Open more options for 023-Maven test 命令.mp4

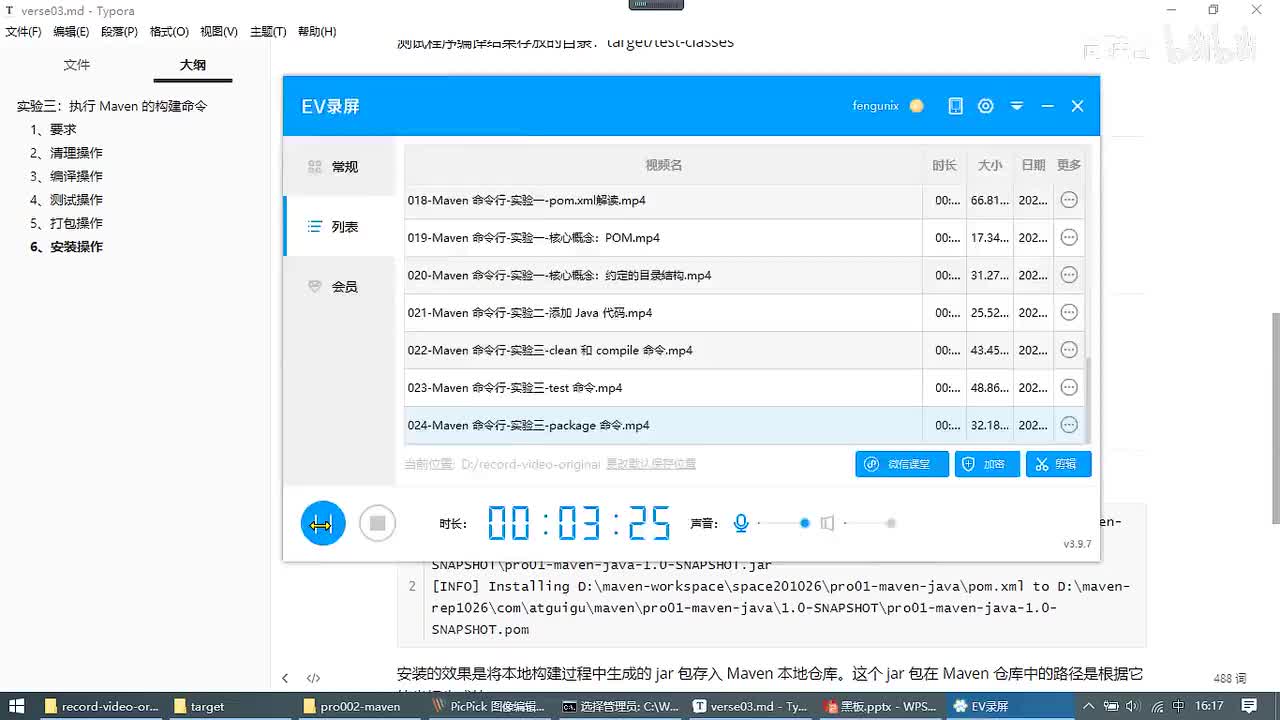tap(1069, 388)
